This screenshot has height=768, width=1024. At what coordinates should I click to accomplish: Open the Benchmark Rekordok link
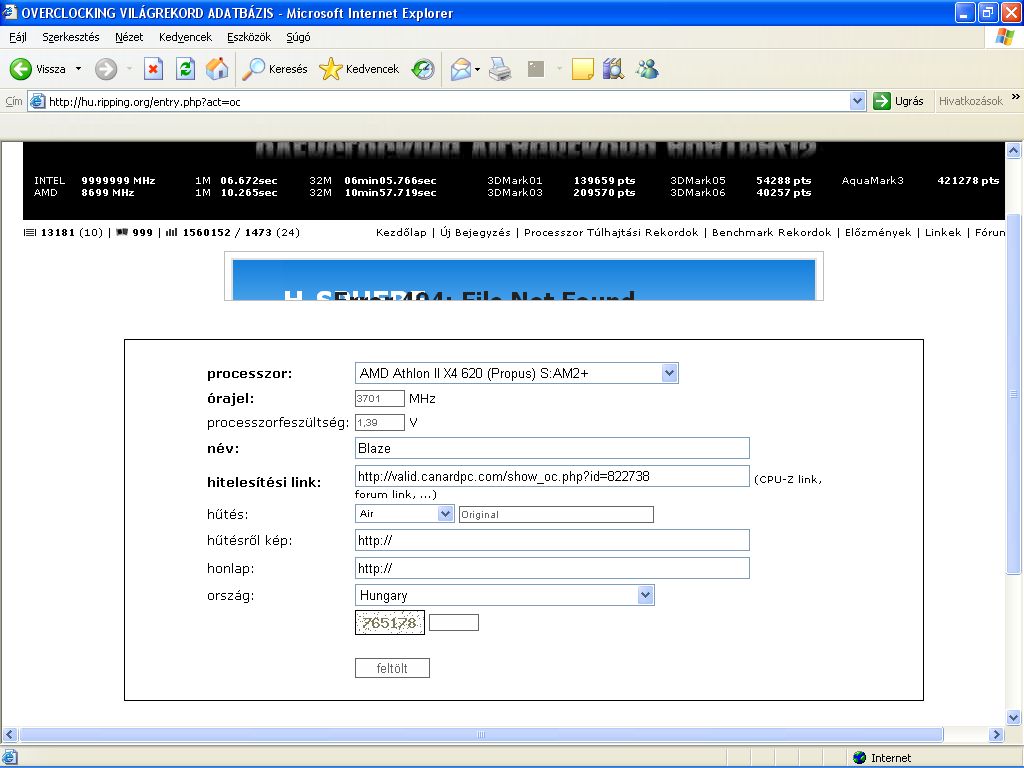pos(771,232)
